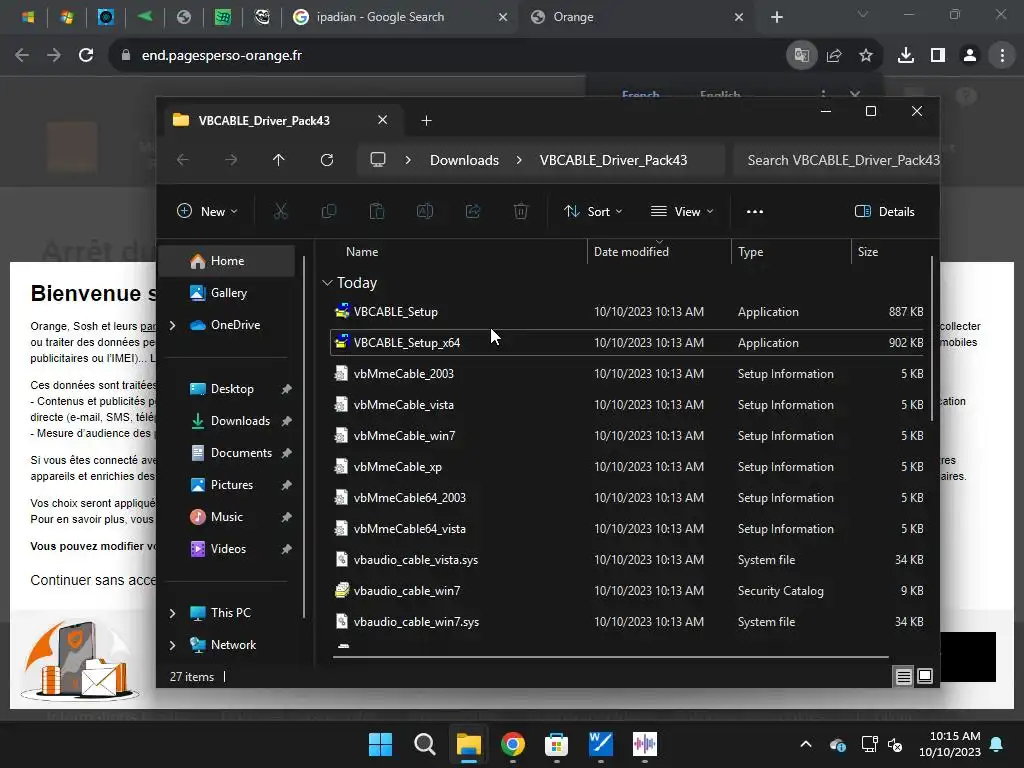The height and width of the screenshot is (768, 1024).
Task: Sort by the Date modified column header
Action: 659,251
